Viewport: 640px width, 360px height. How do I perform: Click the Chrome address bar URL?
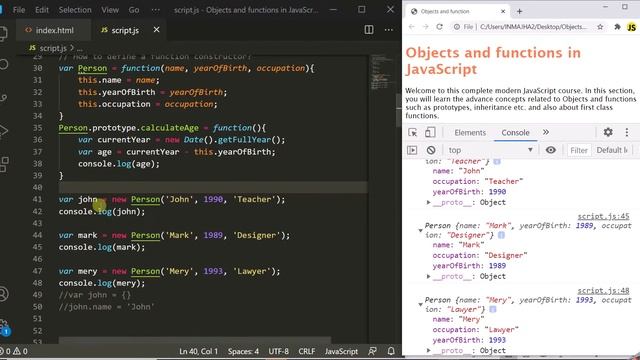[533, 27]
